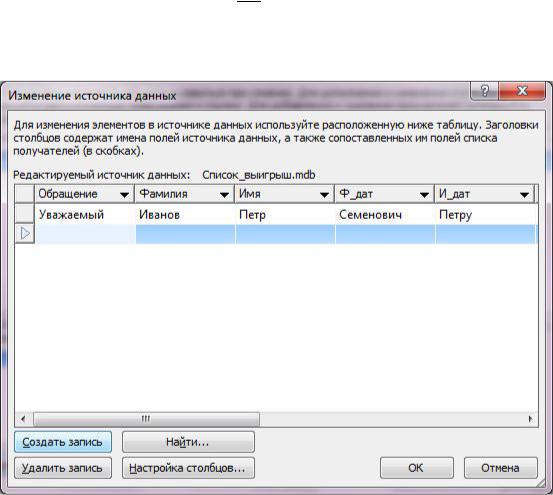Click the Найти... button
The height and width of the screenshot is (495, 553).
pyautogui.click(x=188, y=442)
